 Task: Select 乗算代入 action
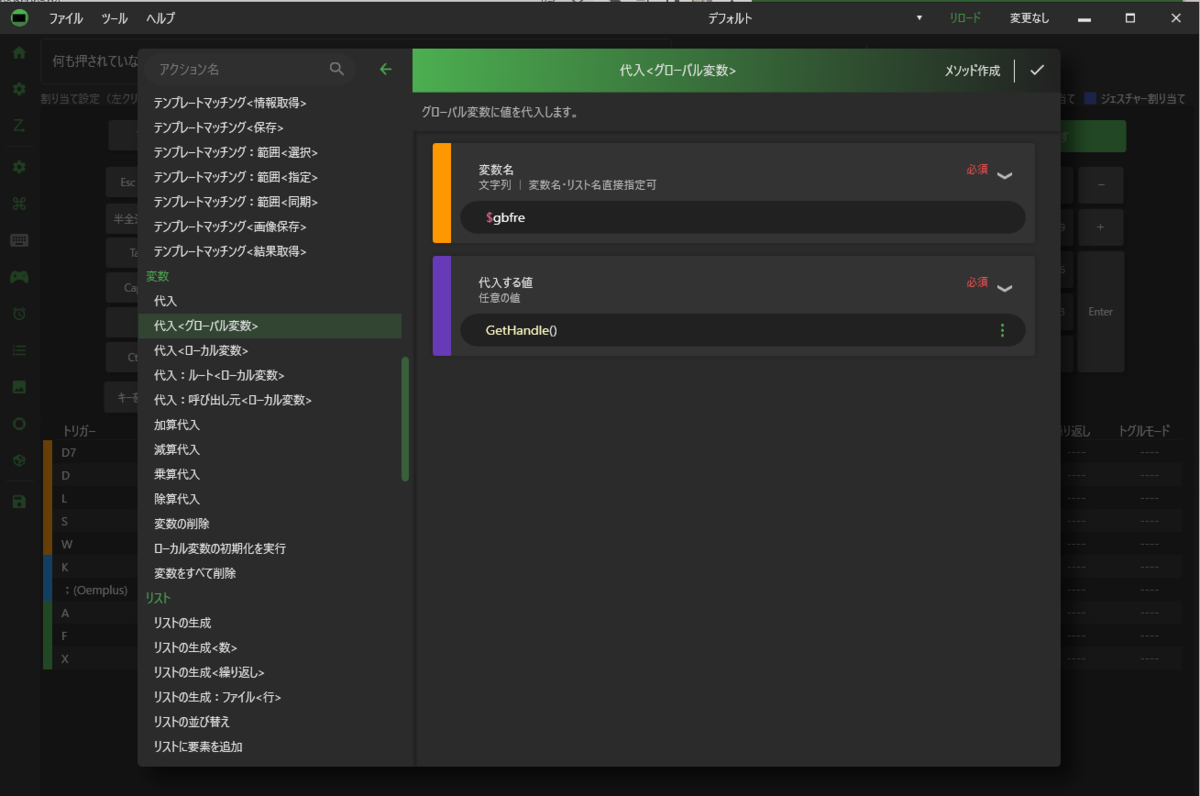pyautogui.click(x=270, y=474)
